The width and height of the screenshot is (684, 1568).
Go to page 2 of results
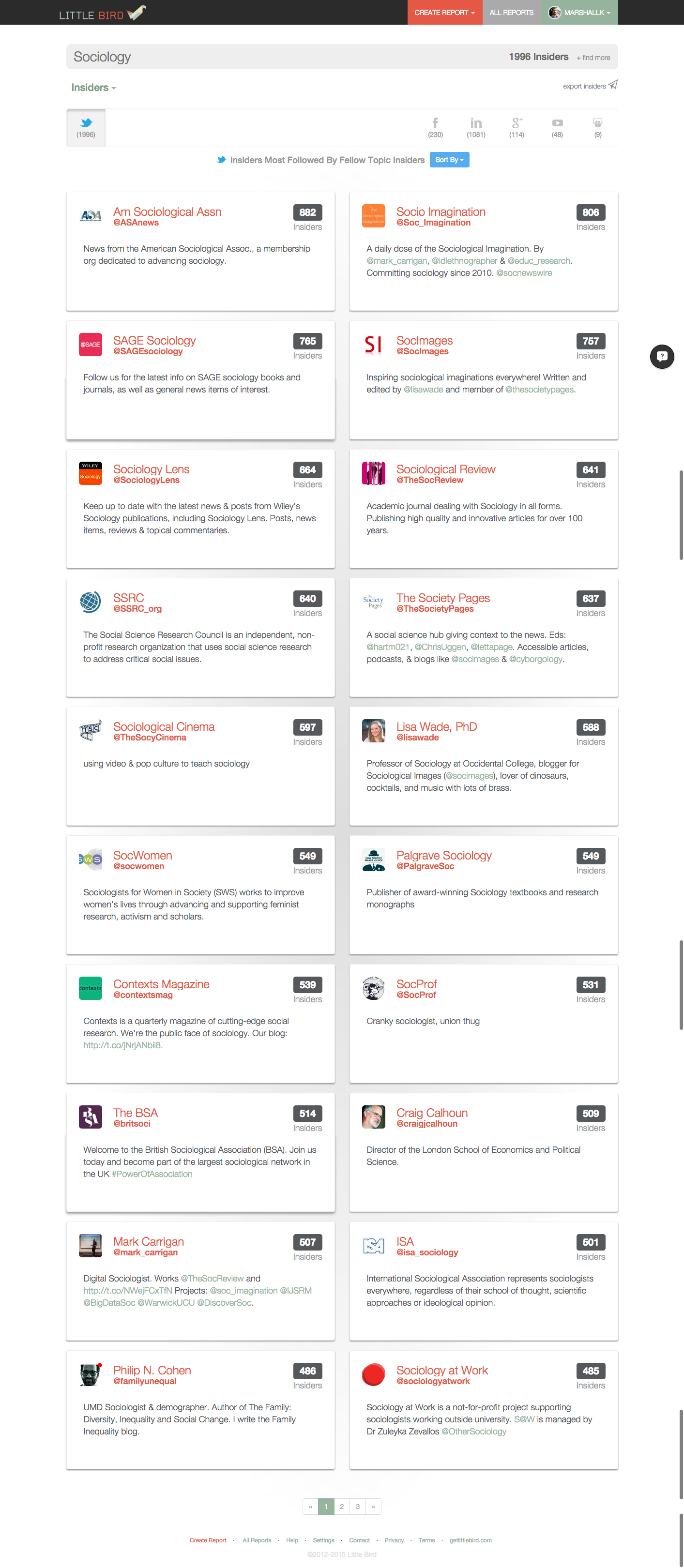[342, 1506]
